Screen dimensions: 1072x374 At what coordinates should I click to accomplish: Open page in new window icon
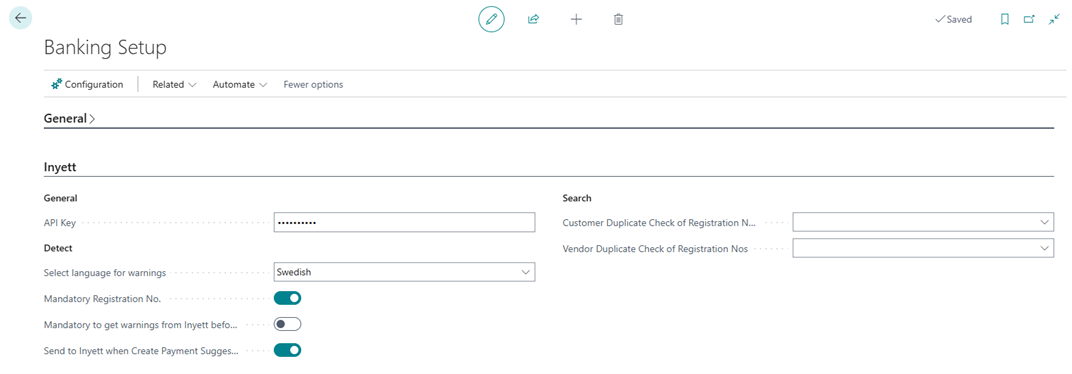[1029, 19]
